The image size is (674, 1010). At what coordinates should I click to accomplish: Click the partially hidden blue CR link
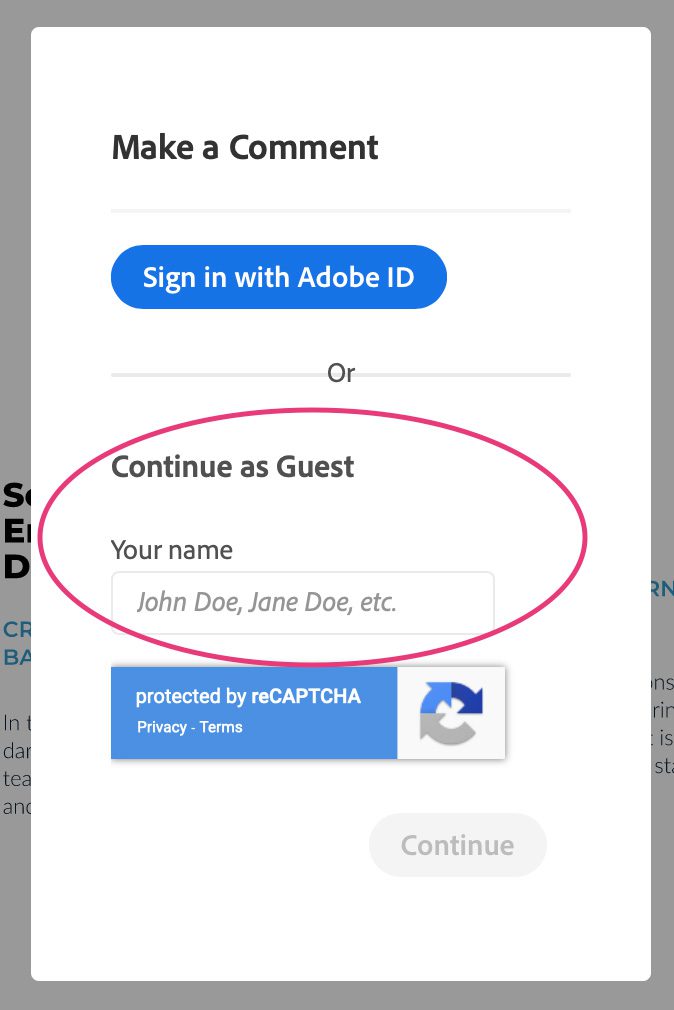[17, 629]
